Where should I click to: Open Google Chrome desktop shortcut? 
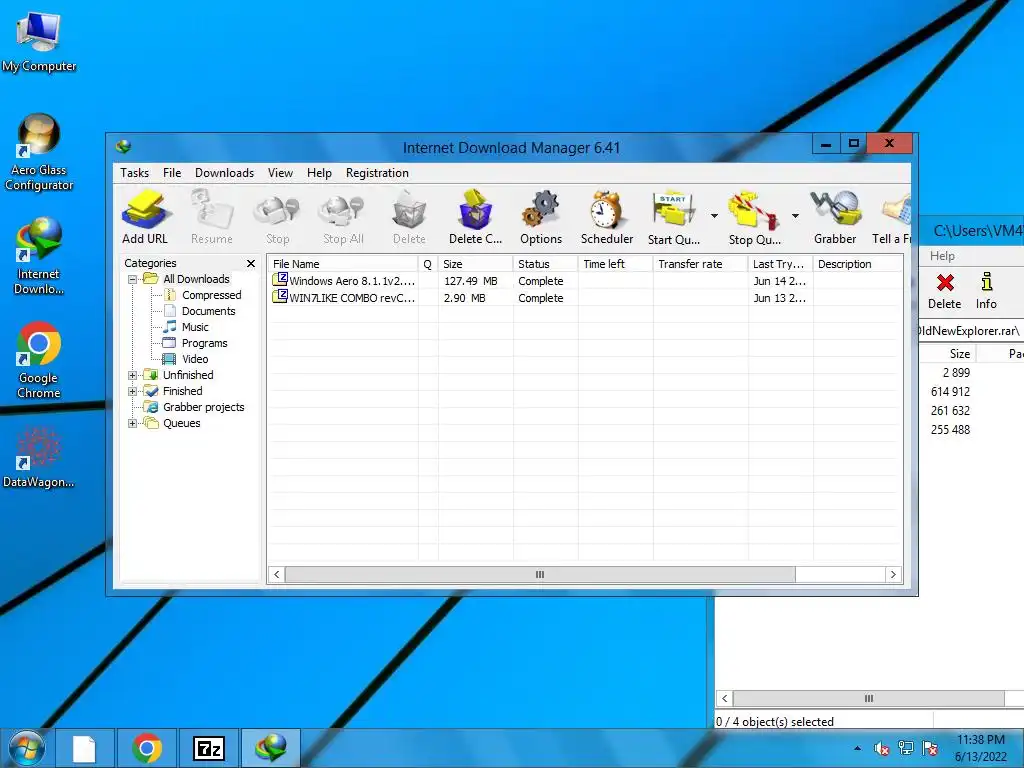coord(39,360)
